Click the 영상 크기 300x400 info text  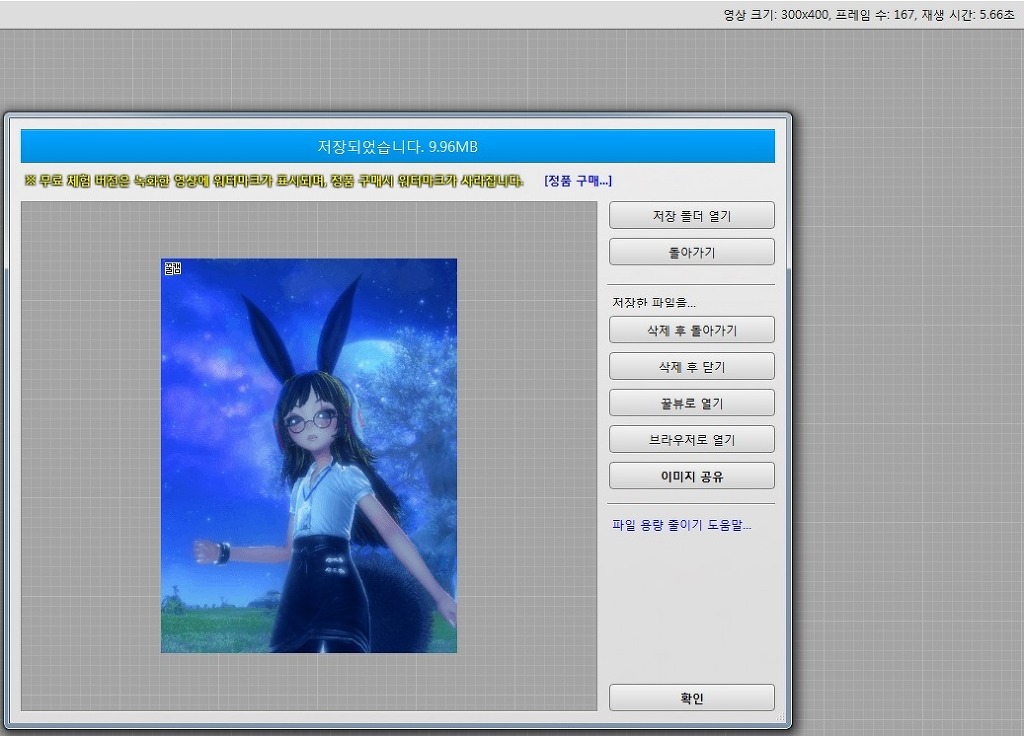pyautogui.click(x=869, y=14)
